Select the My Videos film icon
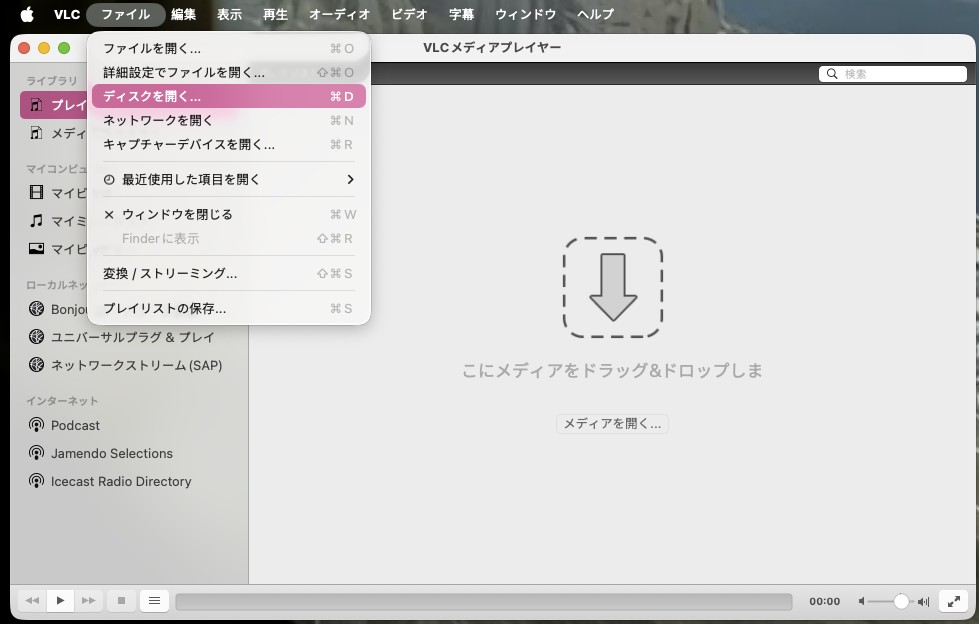The image size is (979, 624). pos(37,192)
